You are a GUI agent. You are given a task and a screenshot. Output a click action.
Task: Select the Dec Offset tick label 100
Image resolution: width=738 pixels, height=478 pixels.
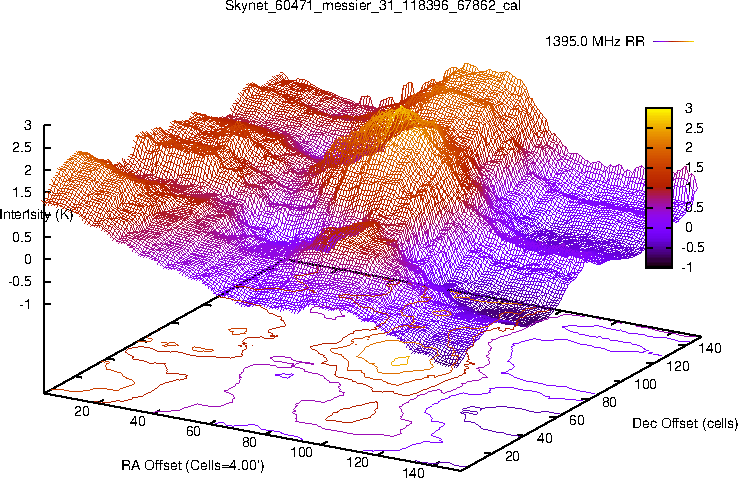point(645,384)
